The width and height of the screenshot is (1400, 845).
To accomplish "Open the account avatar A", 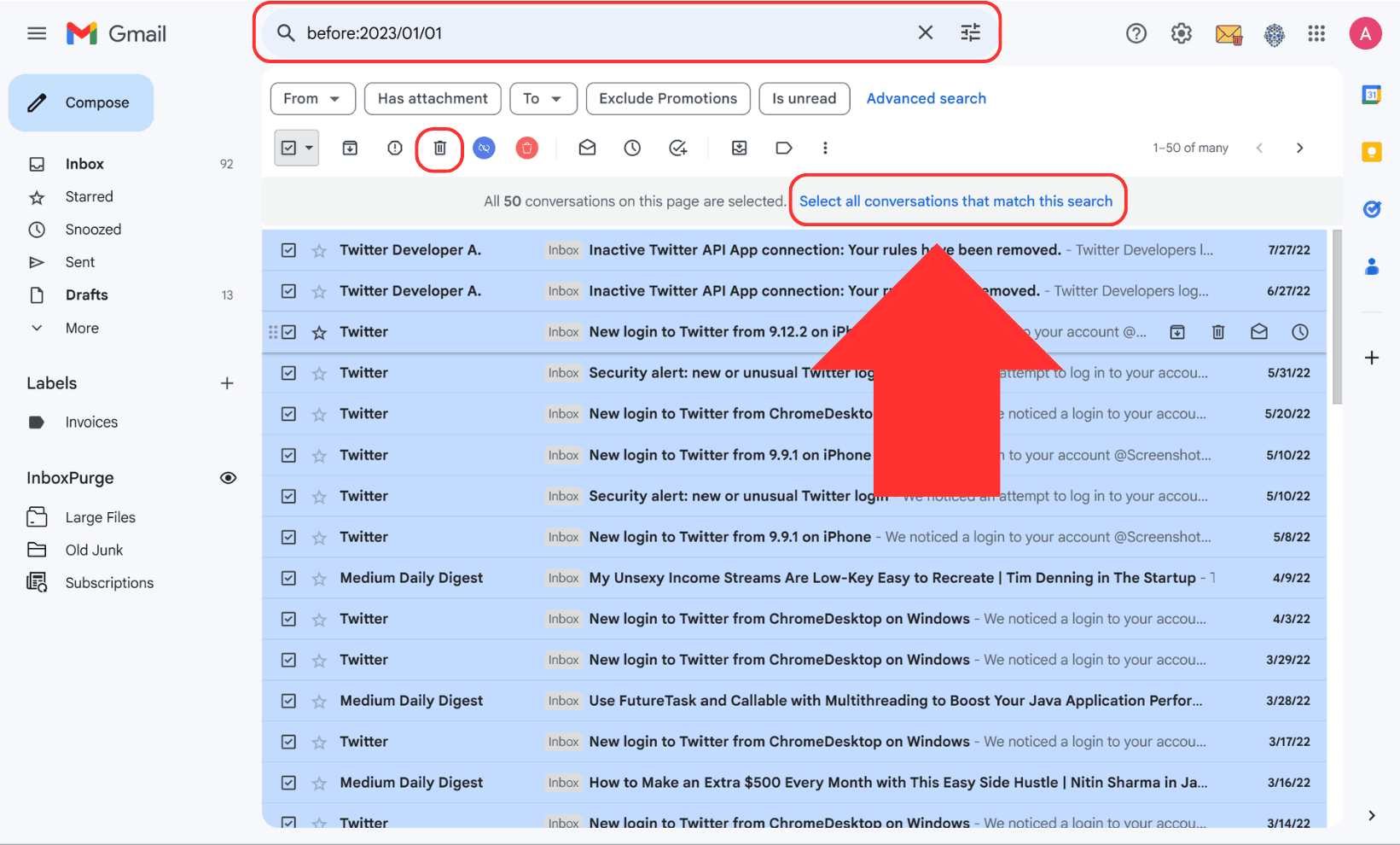I will tap(1365, 33).
